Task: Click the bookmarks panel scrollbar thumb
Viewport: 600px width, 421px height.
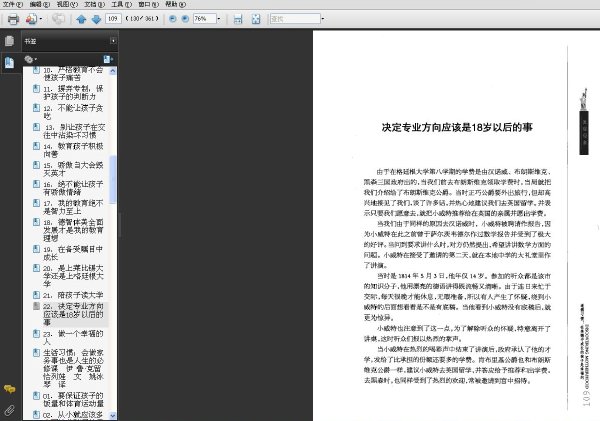Action: pyautogui.click(x=112, y=179)
